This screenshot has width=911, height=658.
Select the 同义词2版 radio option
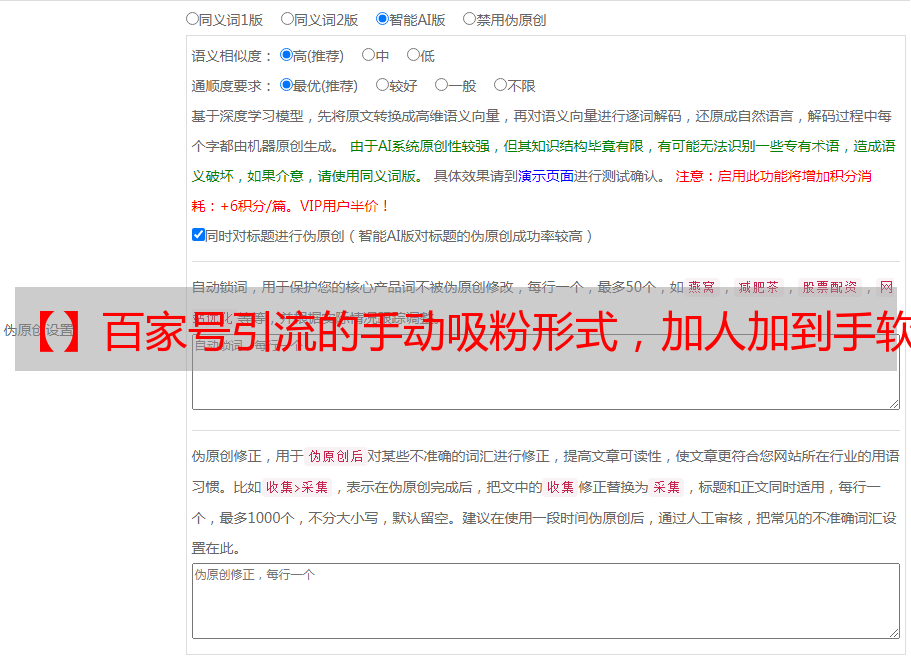[287, 19]
